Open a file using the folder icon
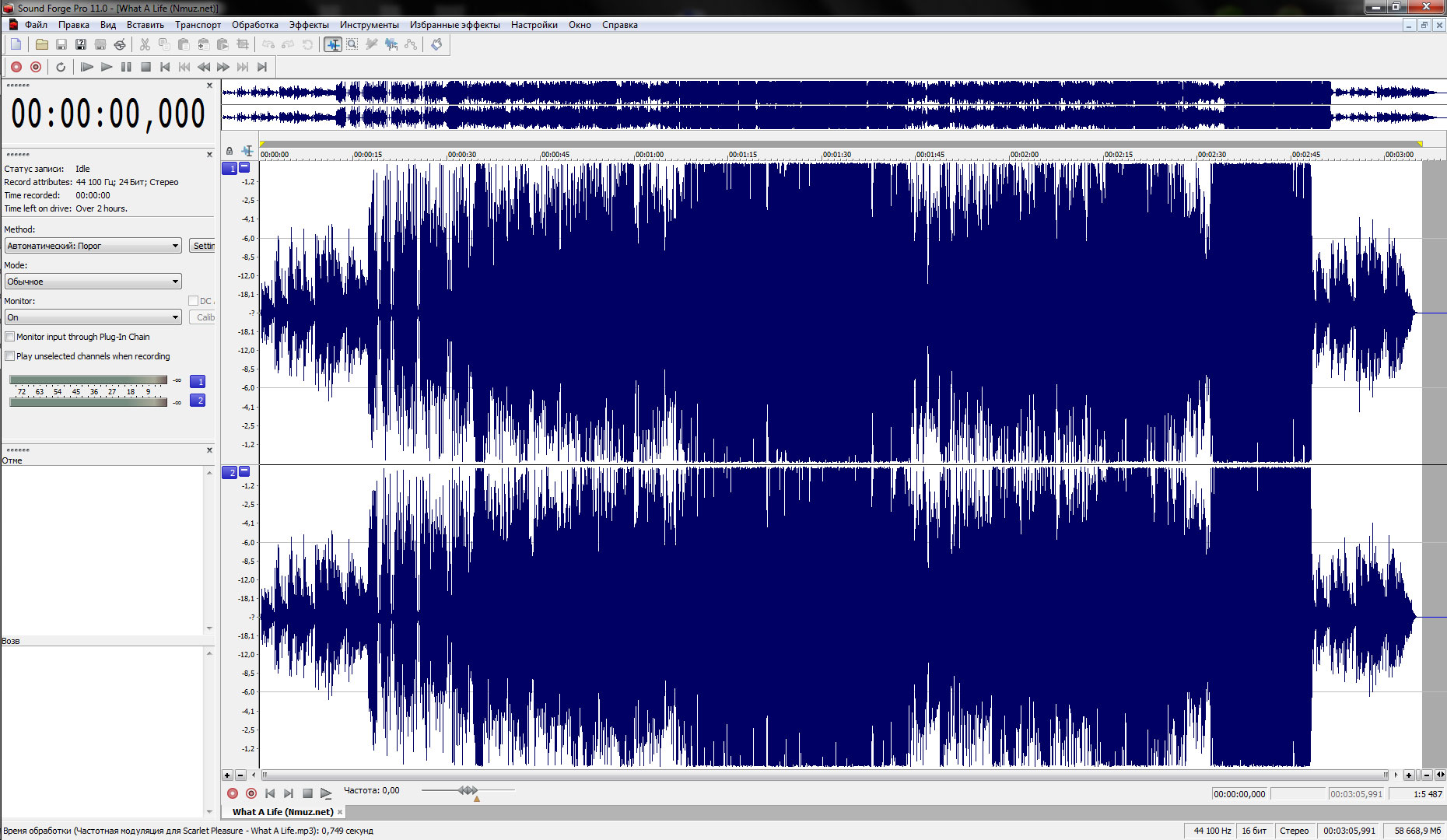The height and width of the screenshot is (840, 1447). [x=42, y=44]
